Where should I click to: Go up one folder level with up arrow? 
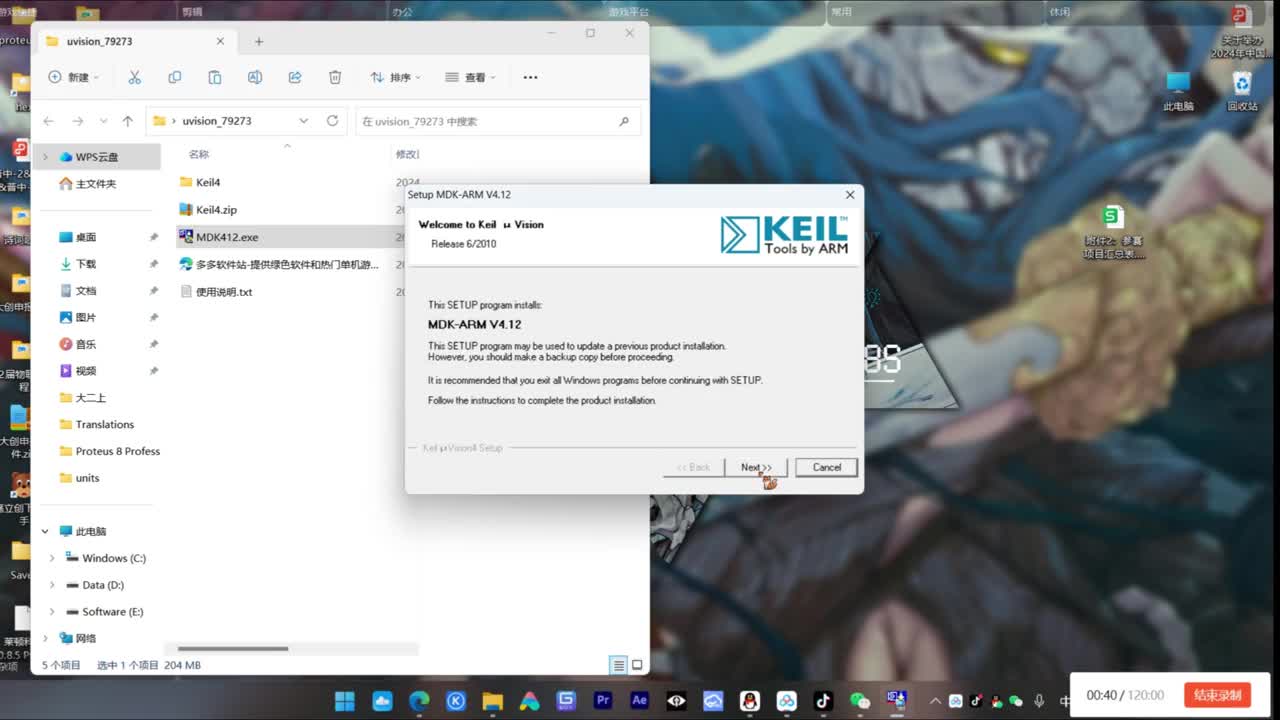pyautogui.click(x=127, y=121)
